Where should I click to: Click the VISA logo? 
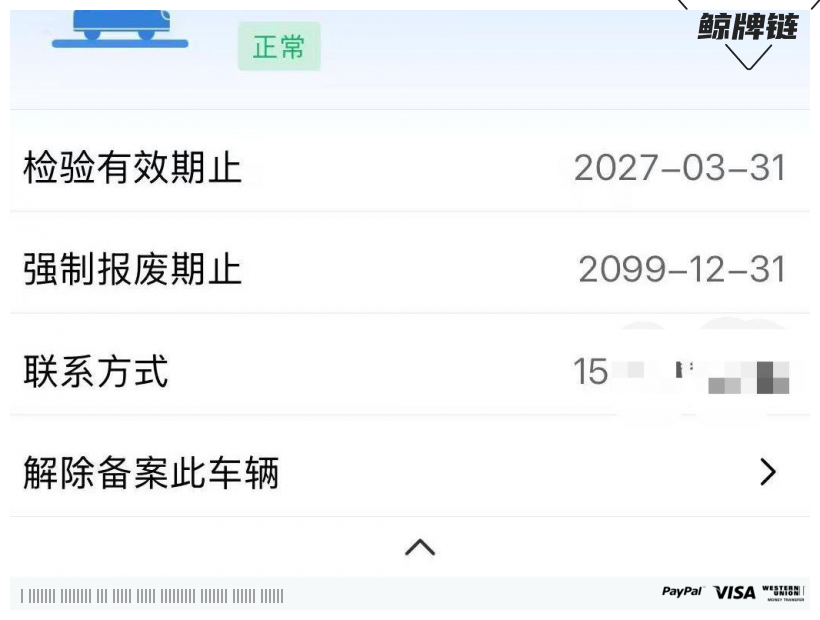735,593
